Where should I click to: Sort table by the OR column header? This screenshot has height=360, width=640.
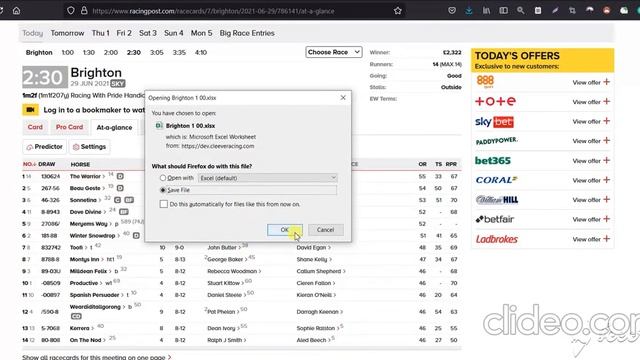coord(422,164)
